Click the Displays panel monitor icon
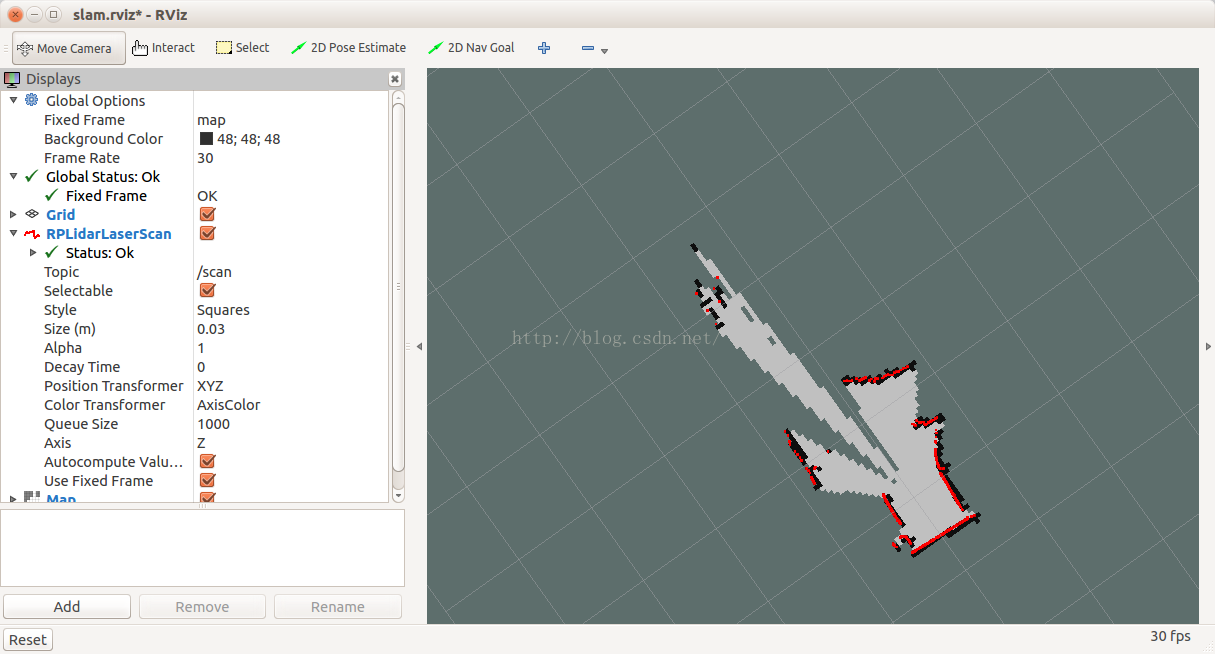 (x=12, y=79)
